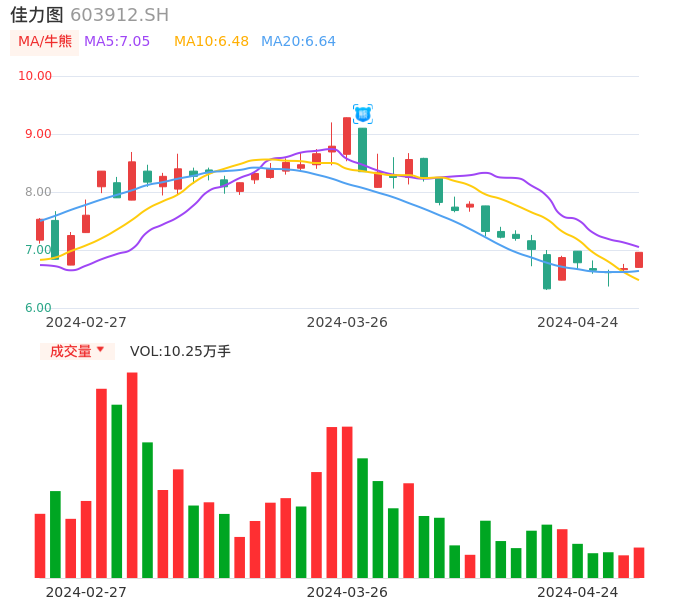Select the MA10:6.48 legend label

coord(211,42)
